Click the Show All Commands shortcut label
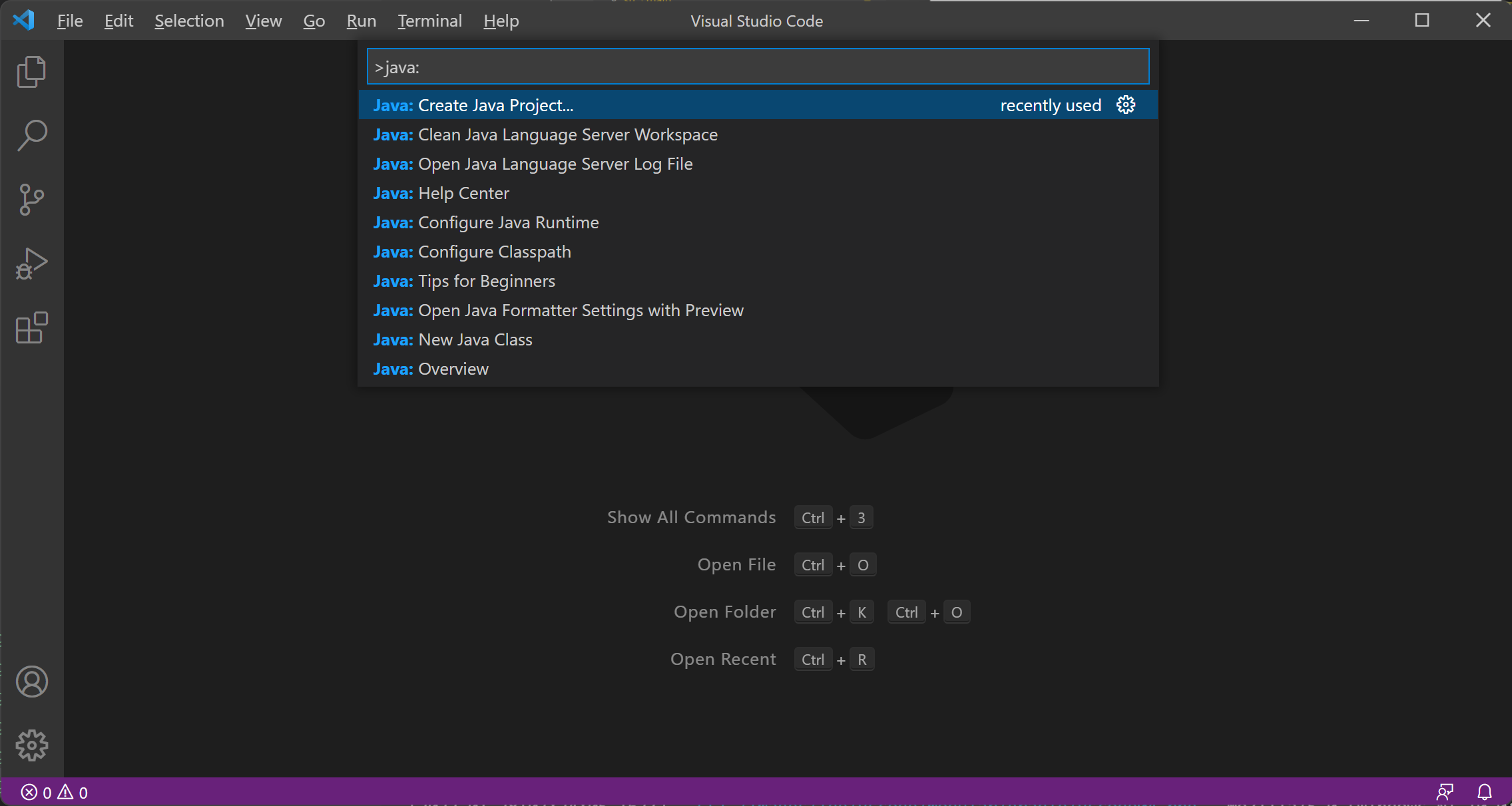1512x806 pixels. (691, 517)
